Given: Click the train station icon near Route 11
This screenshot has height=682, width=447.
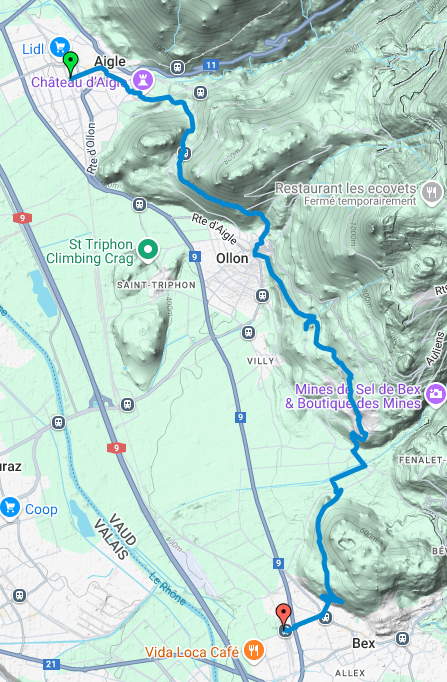Looking at the screenshot, I should tap(177, 67).
